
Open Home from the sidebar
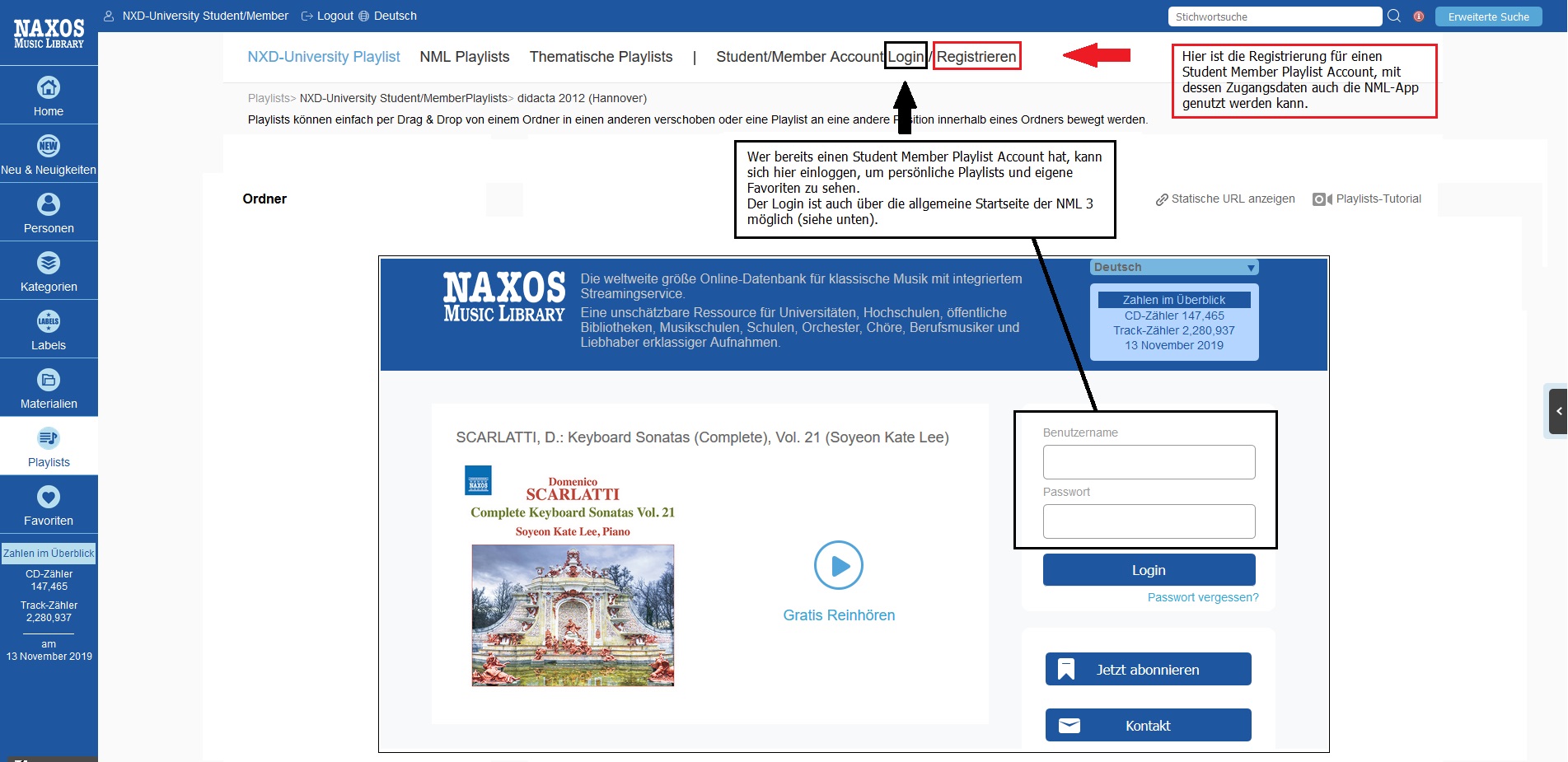click(x=49, y=96)
